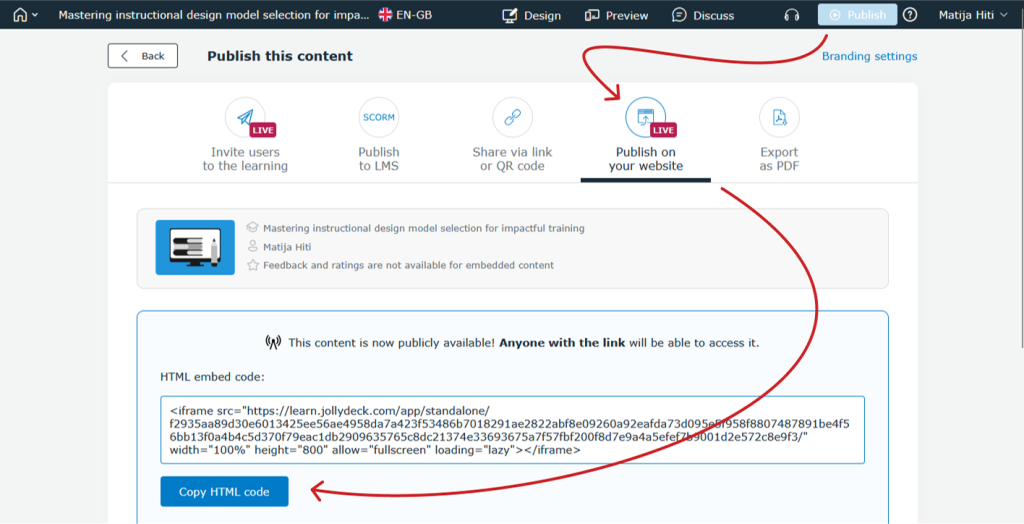Expand the home menu dropdown arrow

tap(36, 15)
